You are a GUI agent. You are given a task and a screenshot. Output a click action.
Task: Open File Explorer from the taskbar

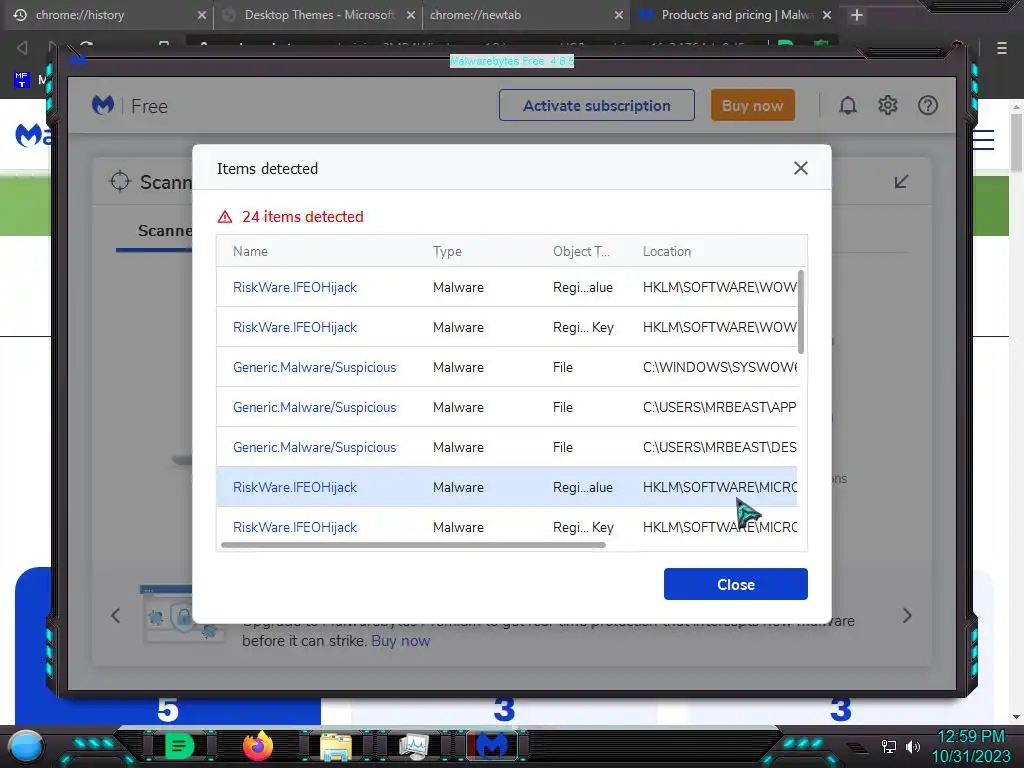click(x=336, y=746)
